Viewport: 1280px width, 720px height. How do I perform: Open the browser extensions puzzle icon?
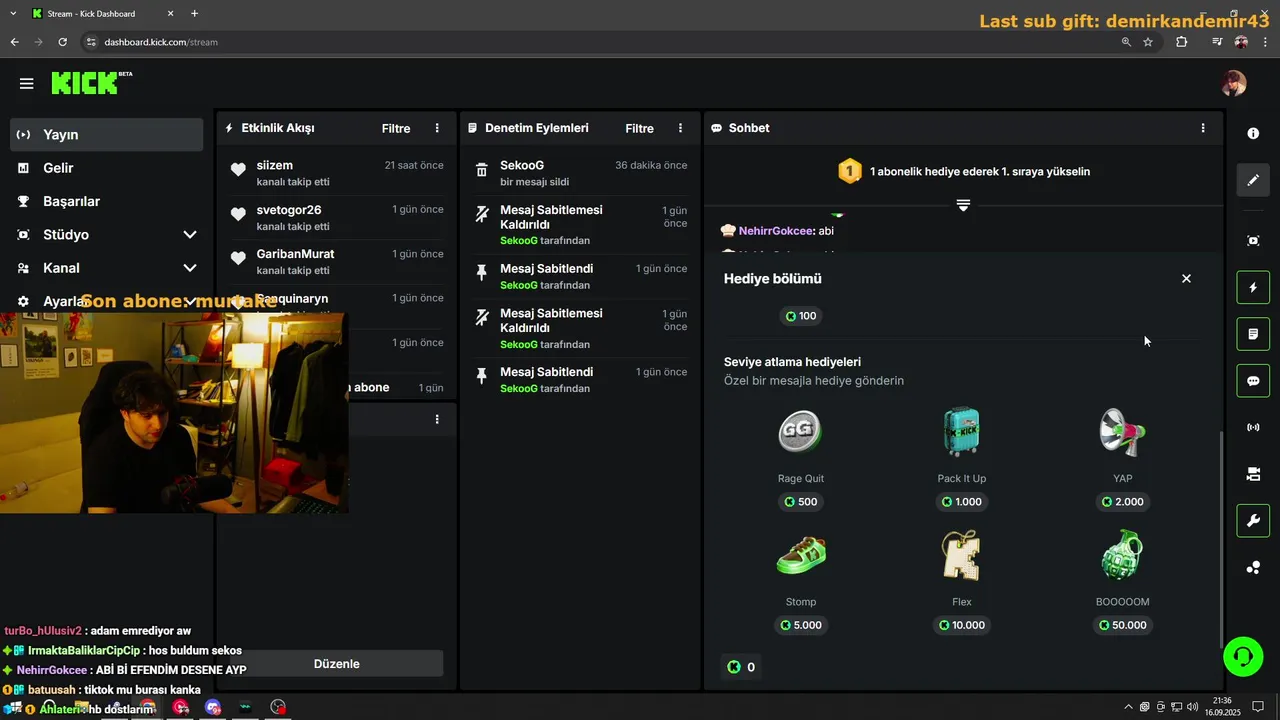click(1182, 42)
